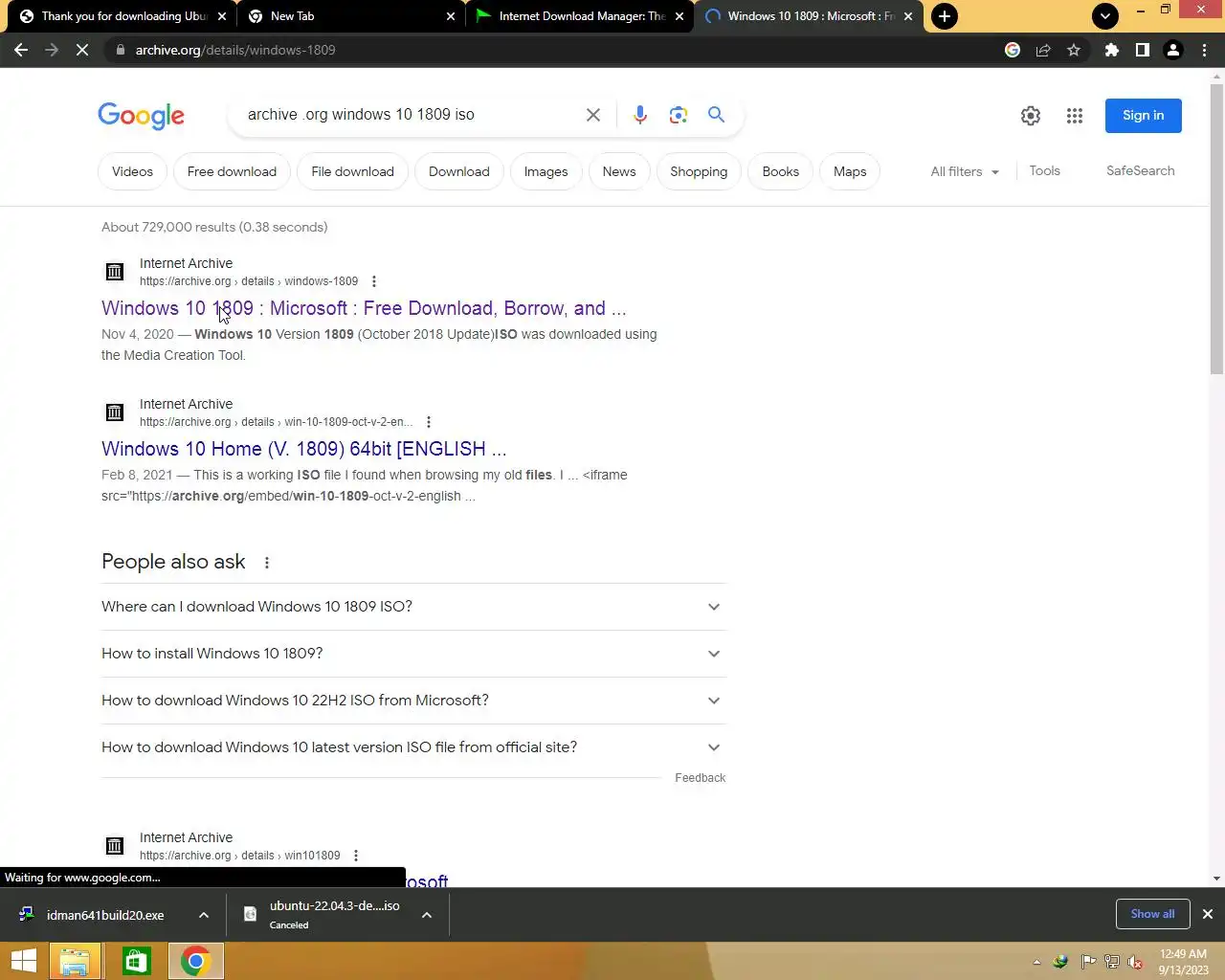Open options for the win-10-1809-oct result
The image size is (1225, 980).
[429, 422]
